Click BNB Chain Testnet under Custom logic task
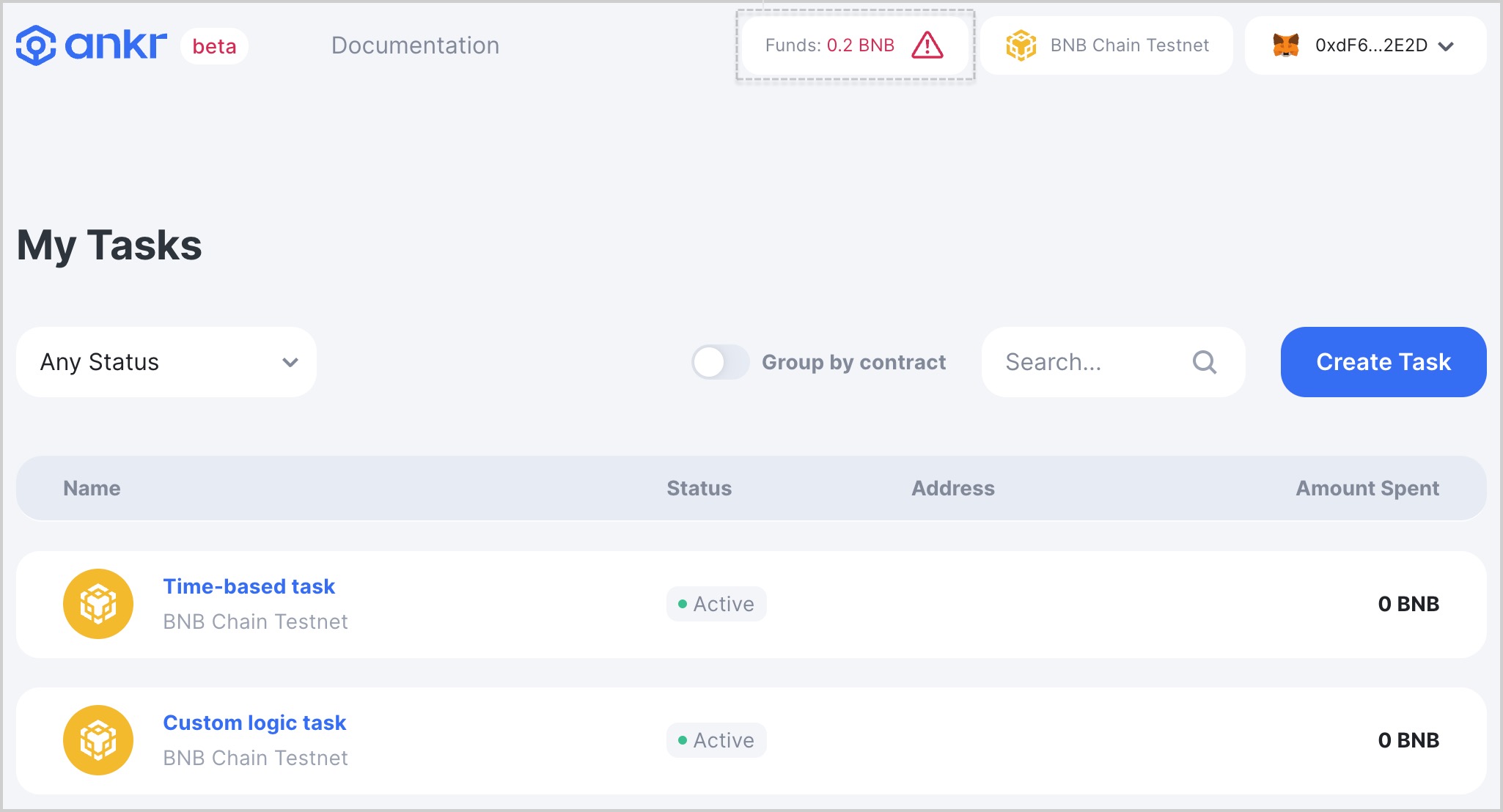Screen dimensions: 1503x812 255,758
